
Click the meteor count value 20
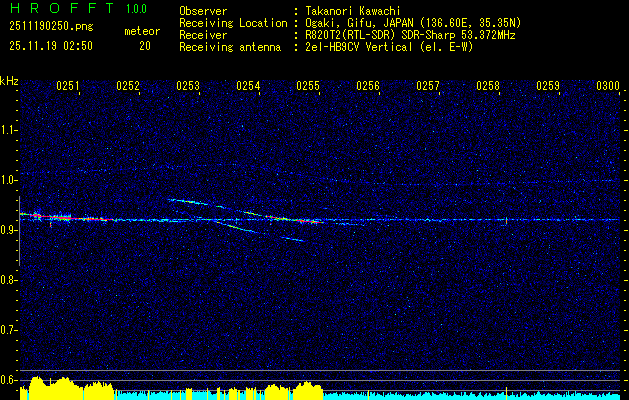(x=145, y=46)
